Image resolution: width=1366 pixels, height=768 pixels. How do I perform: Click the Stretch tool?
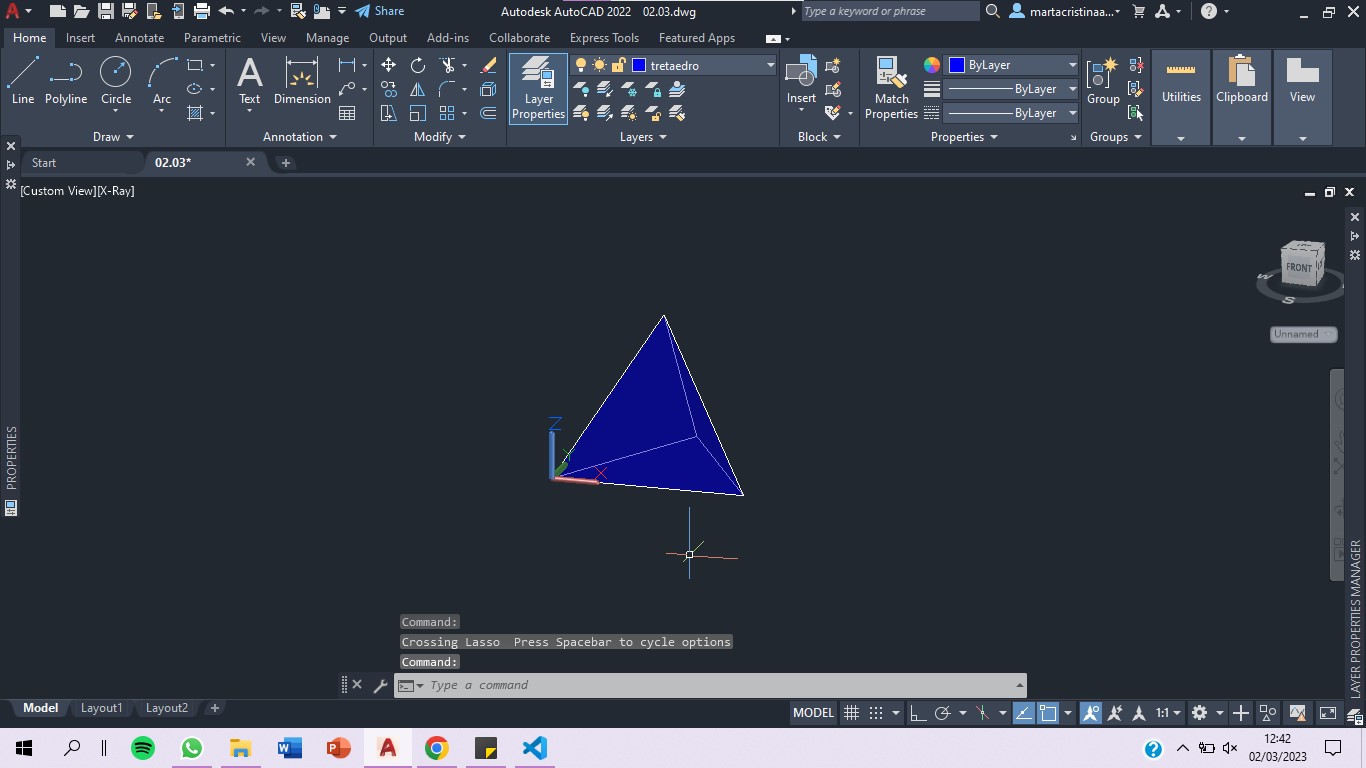tap(388, 113)
